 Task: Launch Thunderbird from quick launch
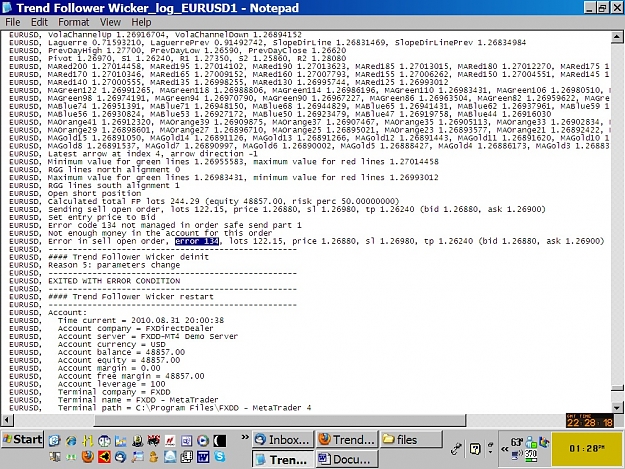tap(120, 457)
